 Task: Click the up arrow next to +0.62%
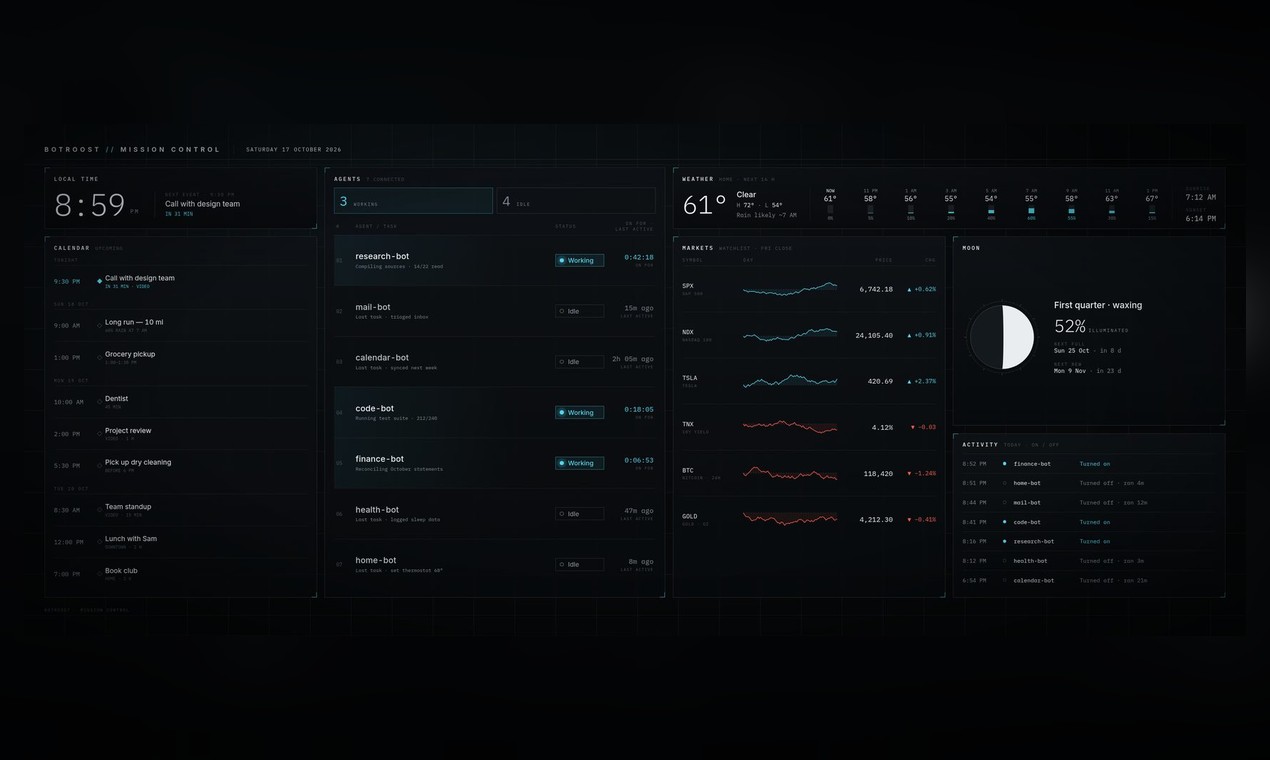(910, 289)
